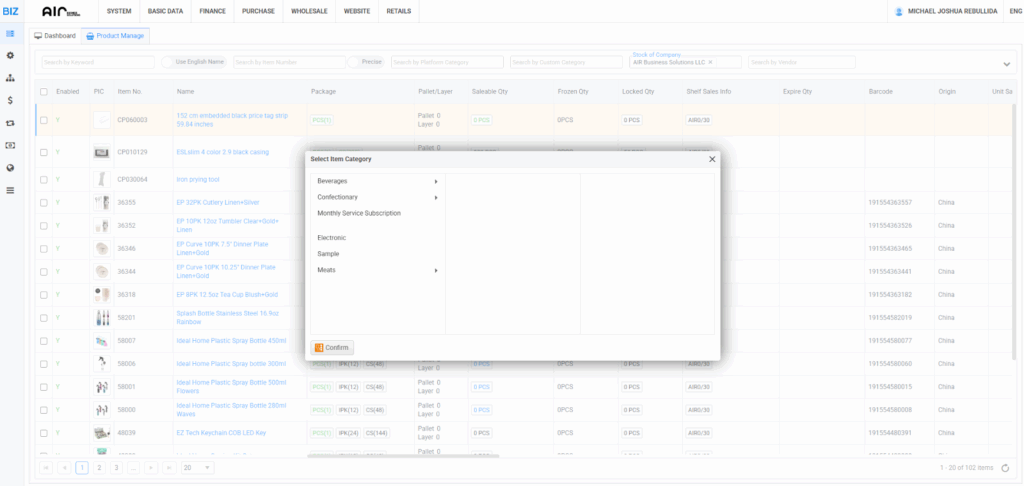Image resolution: width=1024 pixels, height=486 pixels.
Task: Open the organization hierarchy sidebar icon
Action: 10,77
